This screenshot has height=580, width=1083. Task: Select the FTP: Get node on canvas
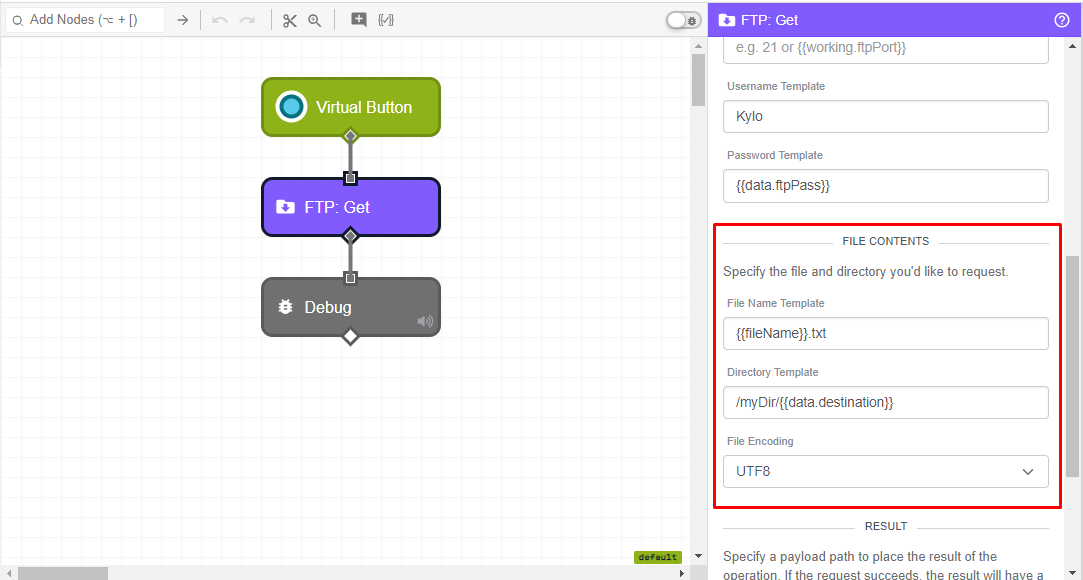coord(351,207)
